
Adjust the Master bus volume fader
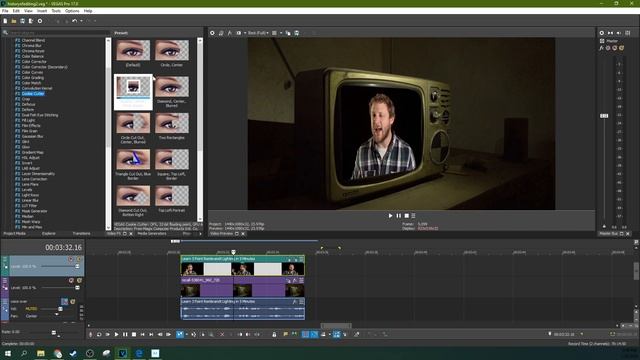tap(604, 116)
